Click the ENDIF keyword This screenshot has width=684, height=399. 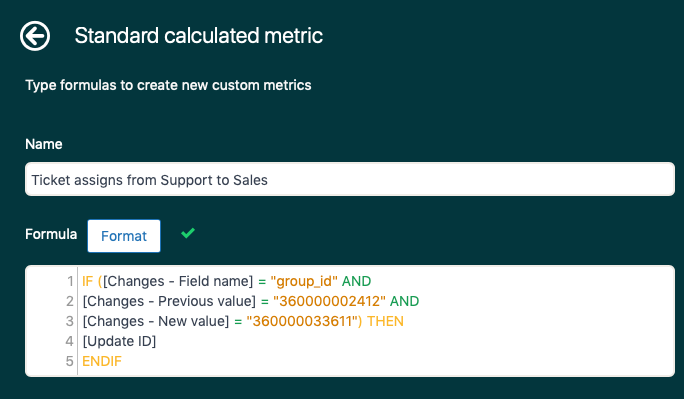[102, 361]
